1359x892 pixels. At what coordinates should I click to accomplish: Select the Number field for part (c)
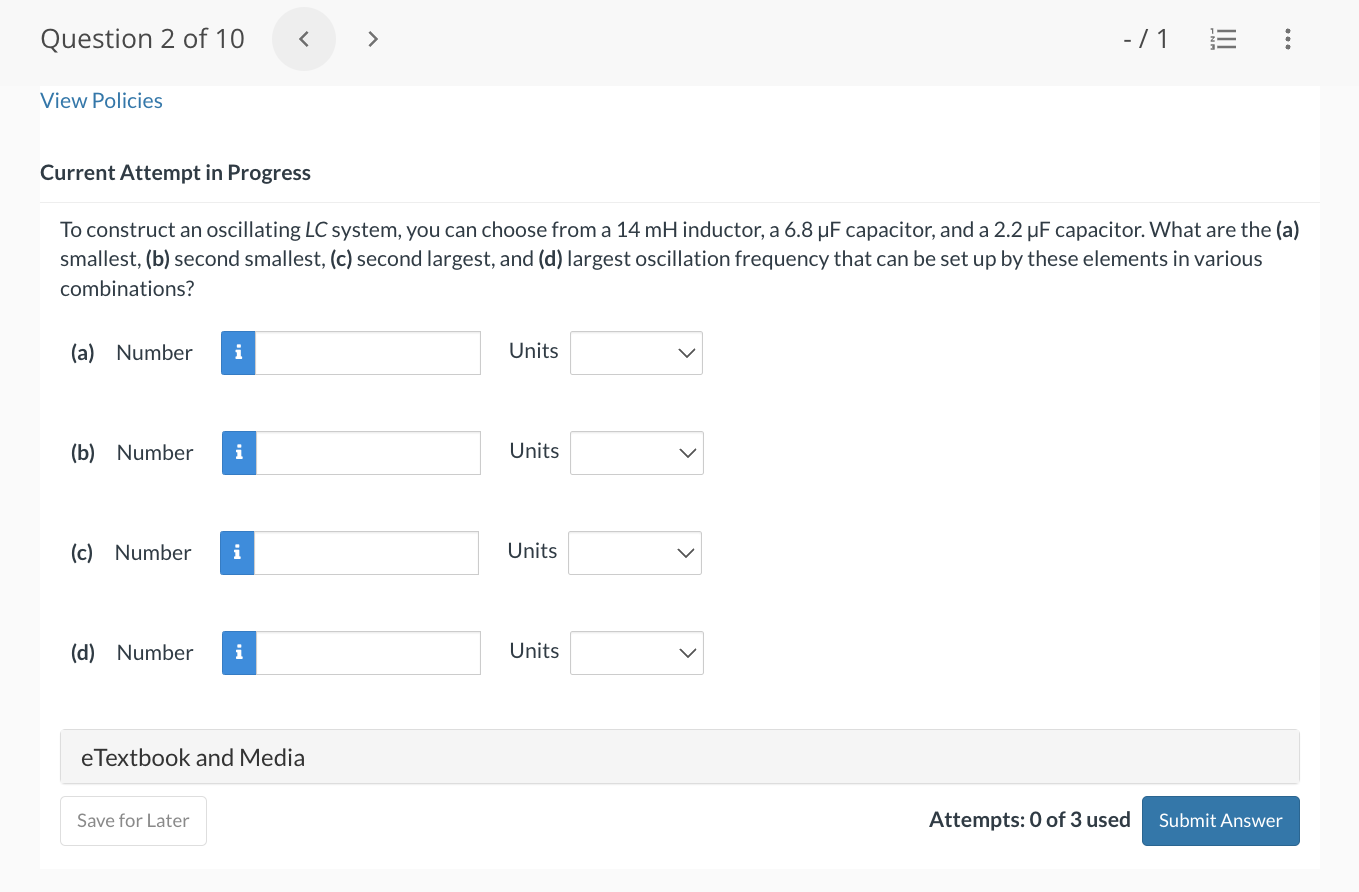[366, 553]
